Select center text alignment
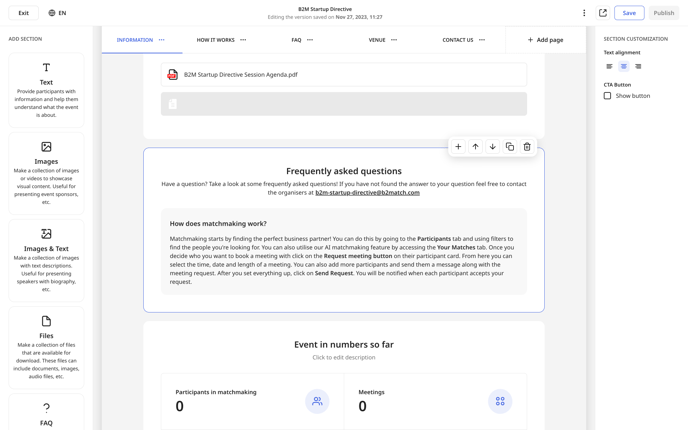Image resolution: width=688 pixels, height=430 pixels. 624,66
